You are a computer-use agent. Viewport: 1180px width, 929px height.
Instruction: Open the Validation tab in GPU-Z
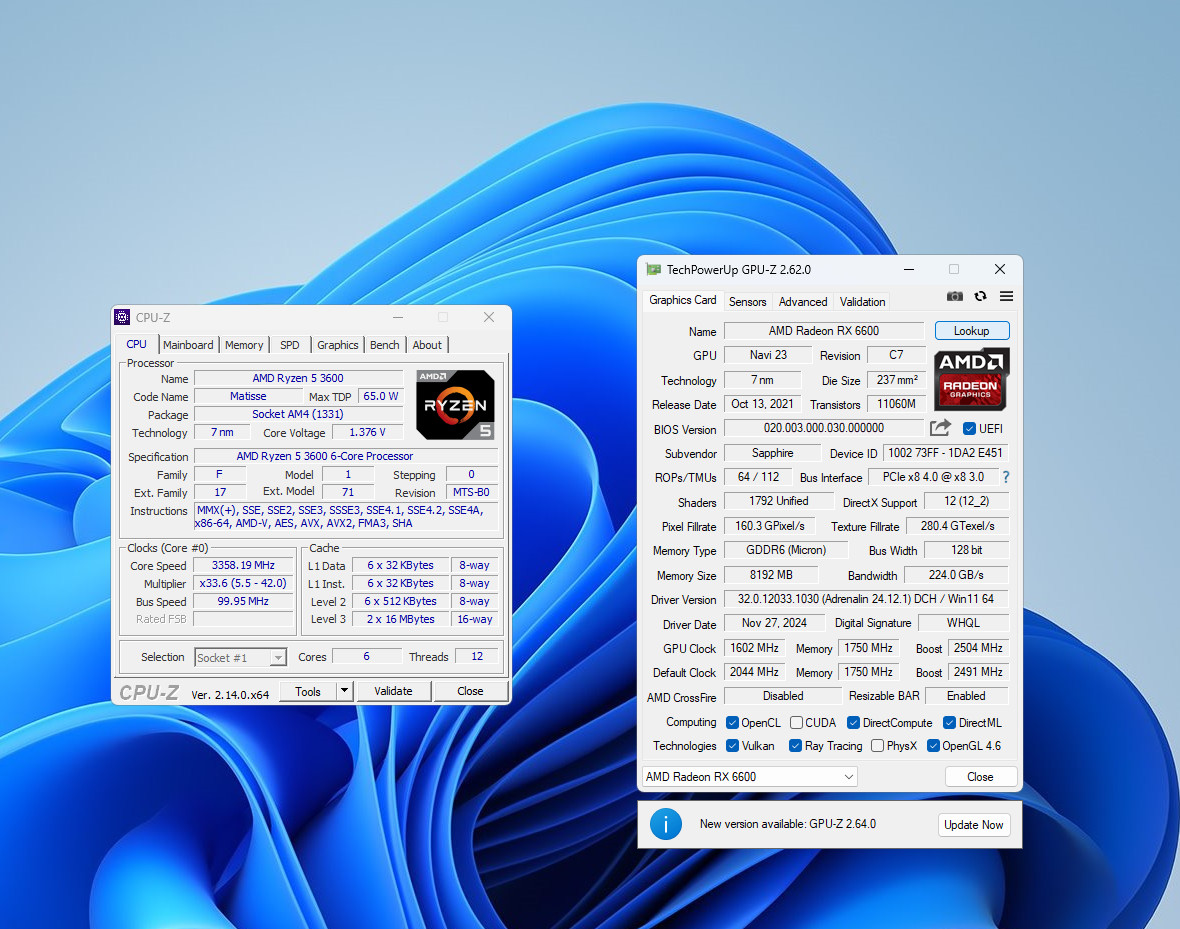coord(862,301)
